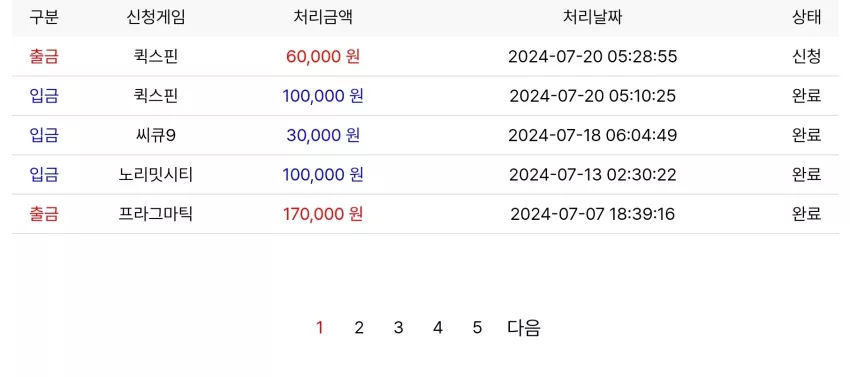Select the 프라그마틱 game entry
The image size is (850, 377).
tap(156, 214)
